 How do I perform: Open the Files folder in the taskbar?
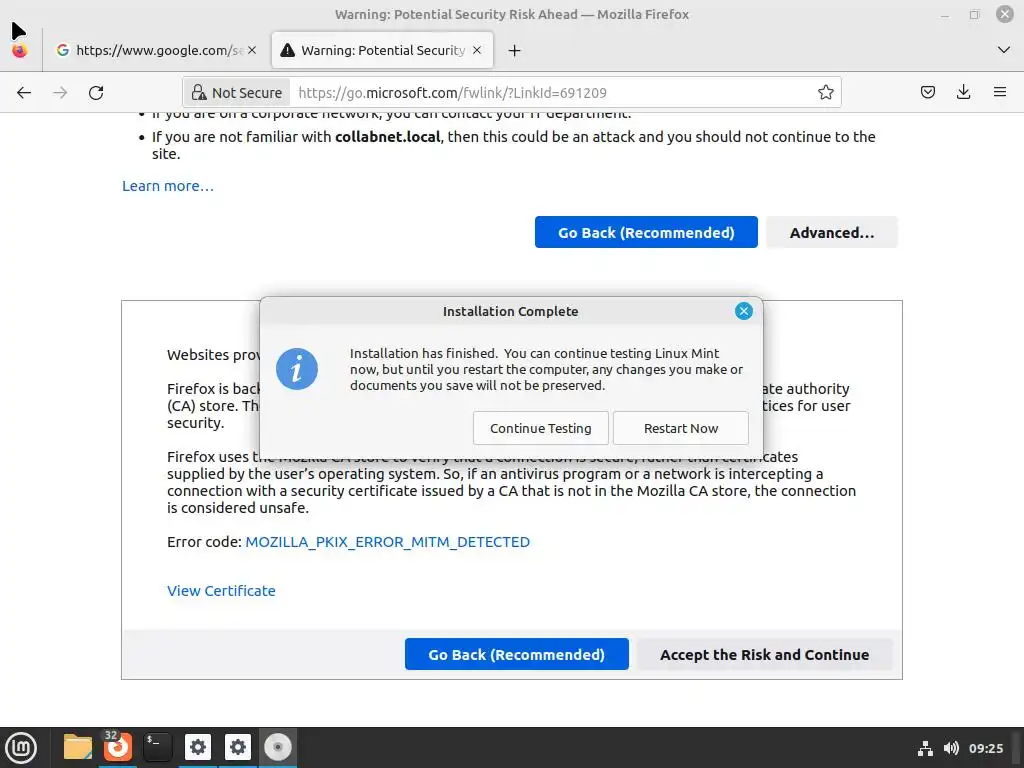tap(78, 747)
